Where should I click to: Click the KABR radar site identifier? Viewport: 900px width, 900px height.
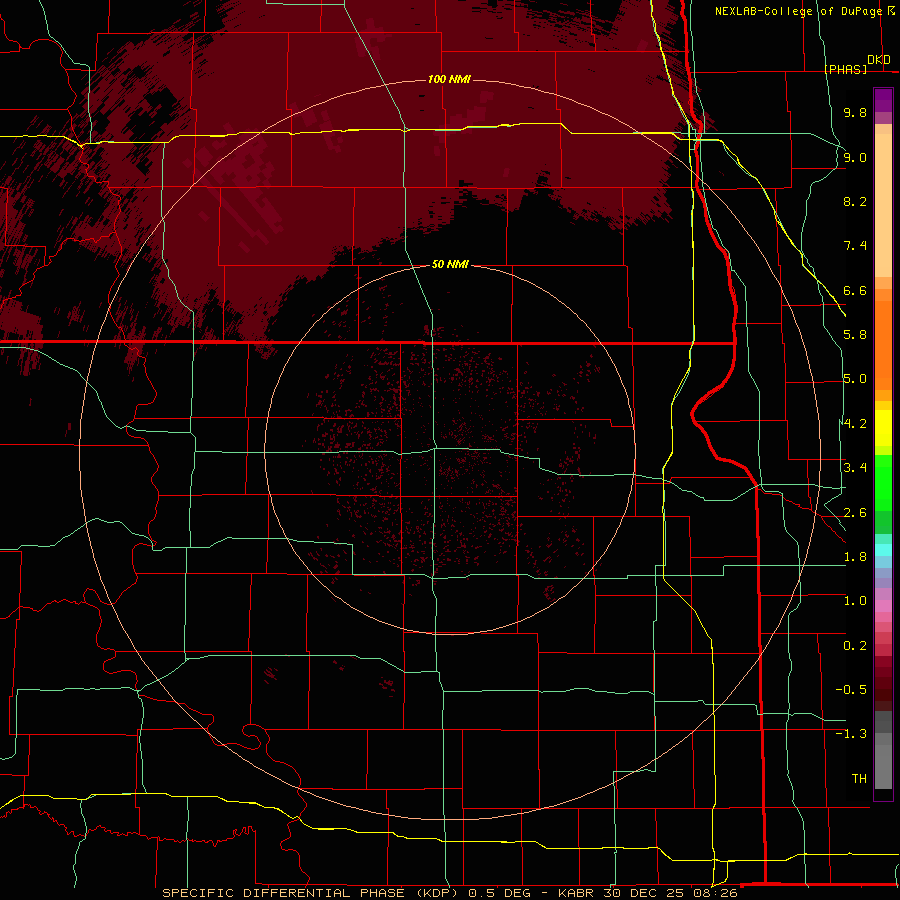click(576, 893)
